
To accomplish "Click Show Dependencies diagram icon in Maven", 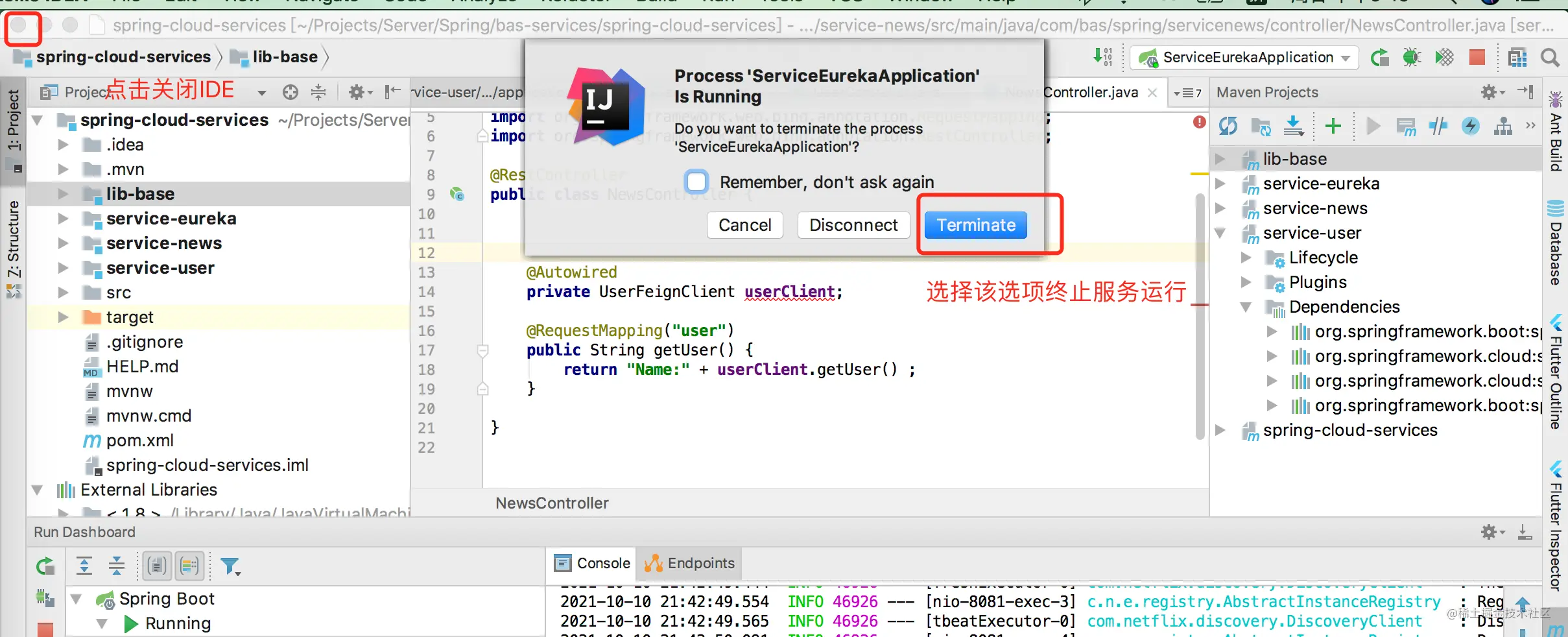I will point(1503,126).
